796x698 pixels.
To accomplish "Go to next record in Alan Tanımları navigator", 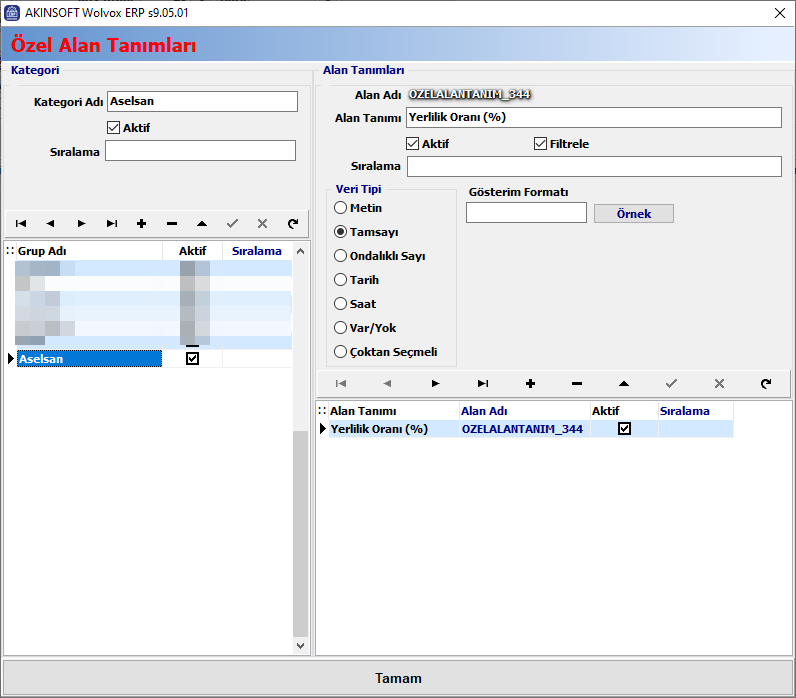I will 435,383.
